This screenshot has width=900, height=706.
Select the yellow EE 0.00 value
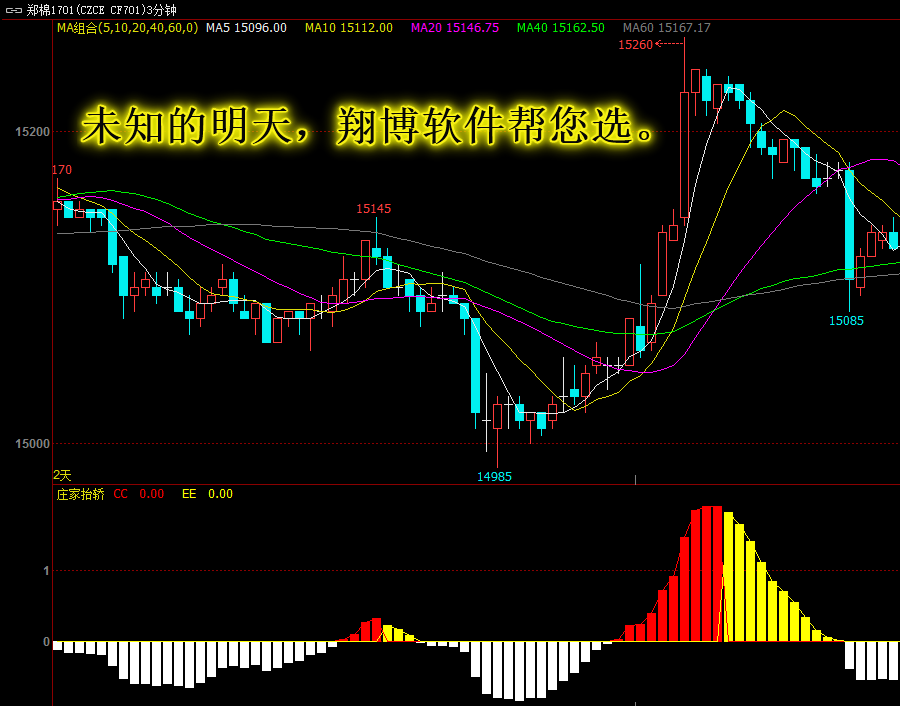[x=207, y=494]
